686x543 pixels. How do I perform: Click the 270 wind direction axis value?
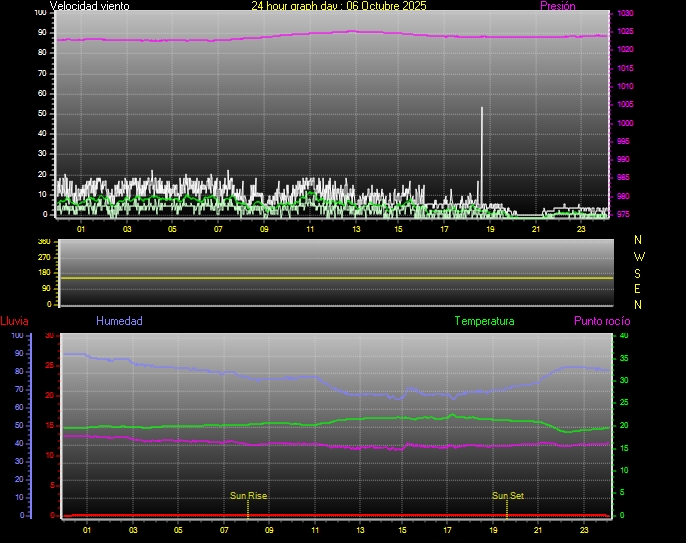pos(43,257)
